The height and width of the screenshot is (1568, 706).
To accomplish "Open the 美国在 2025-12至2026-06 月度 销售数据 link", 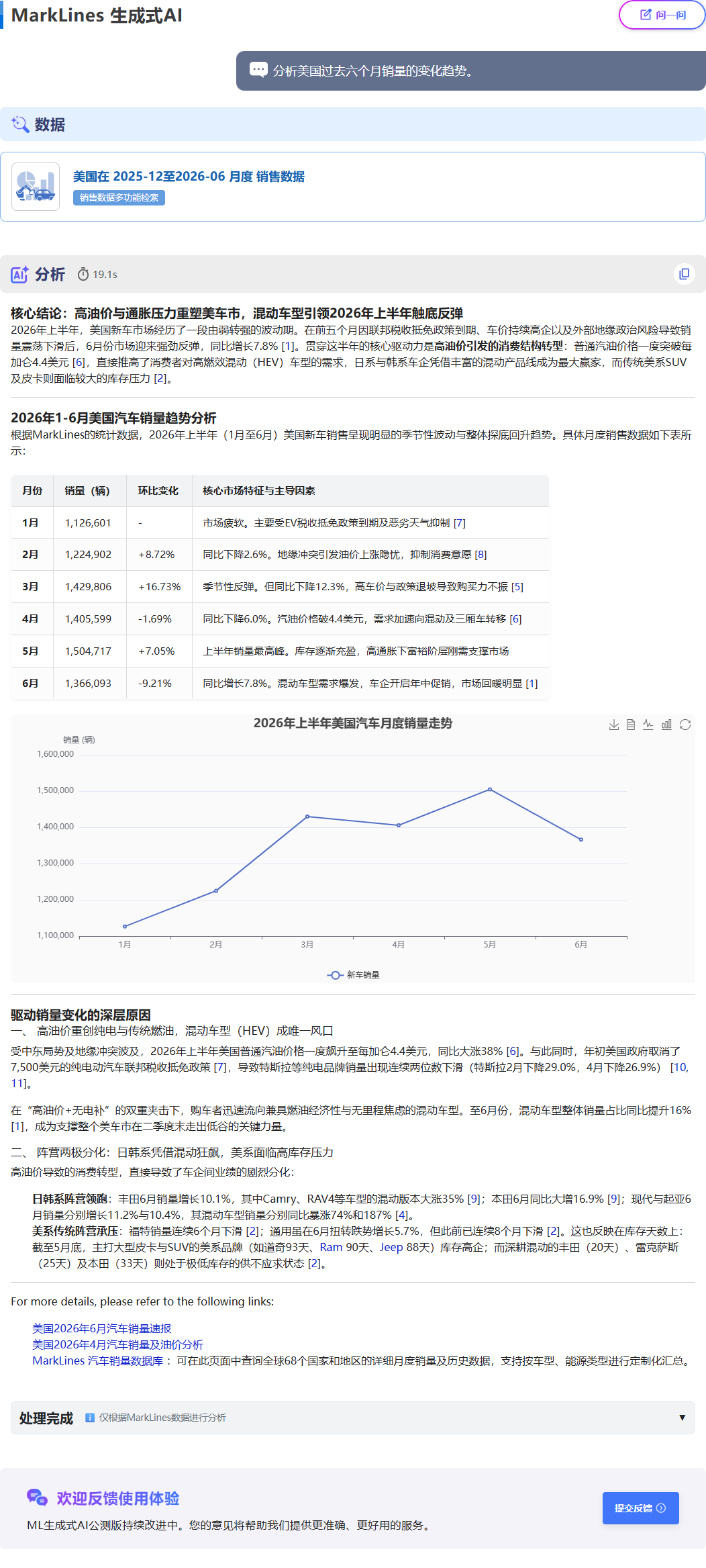I will [189, 177].
